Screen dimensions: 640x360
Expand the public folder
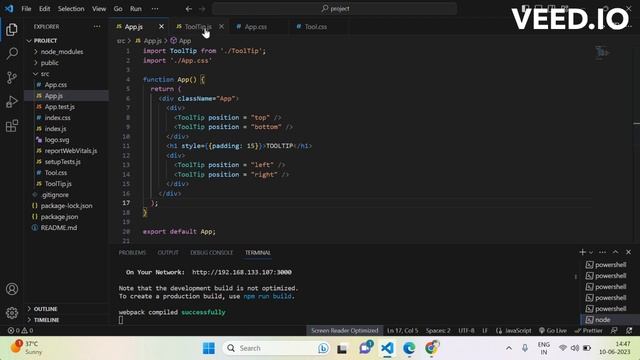(49, 63)
